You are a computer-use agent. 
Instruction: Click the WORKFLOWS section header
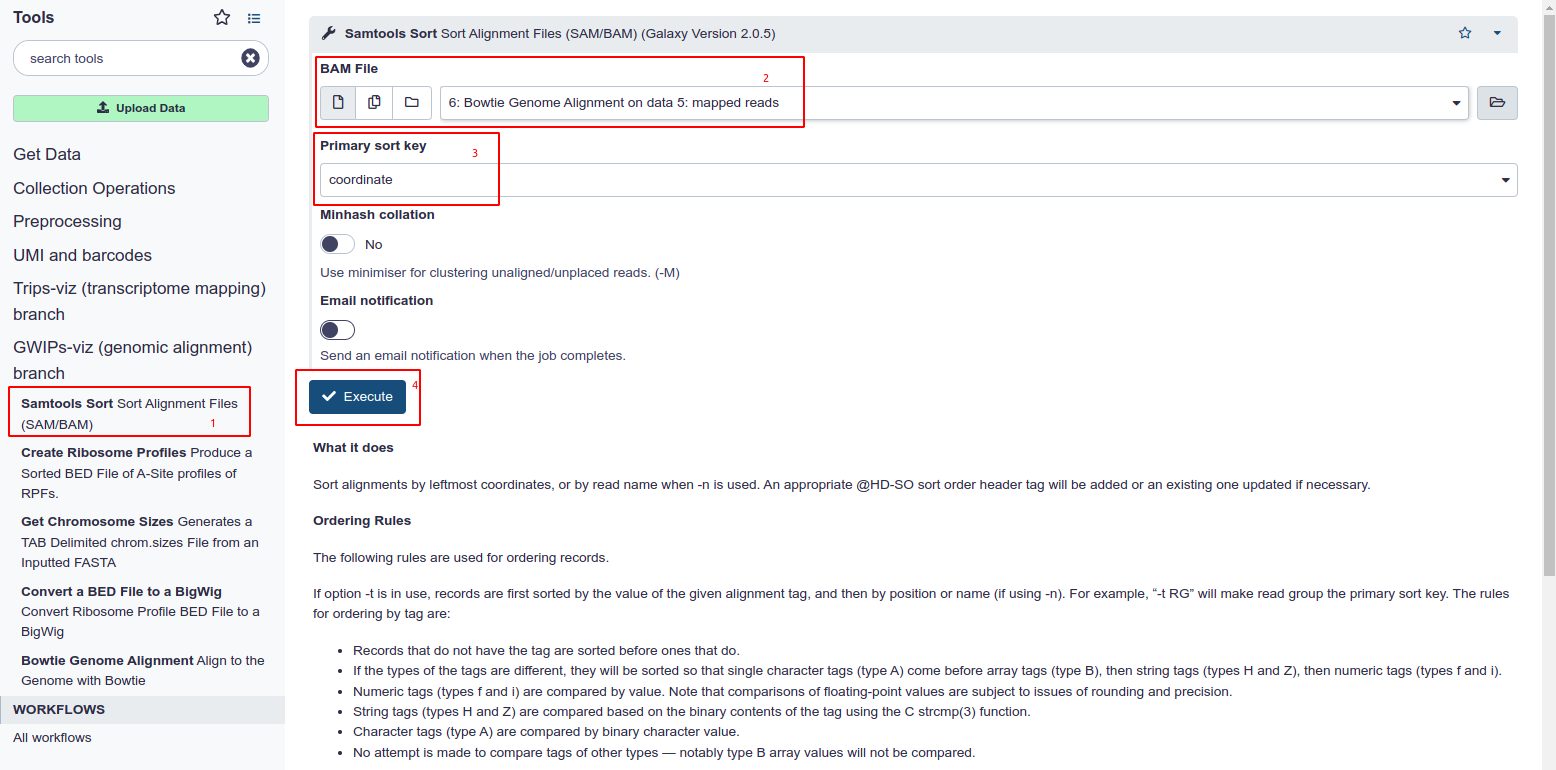pyautogui.click(x=142, y=709)
